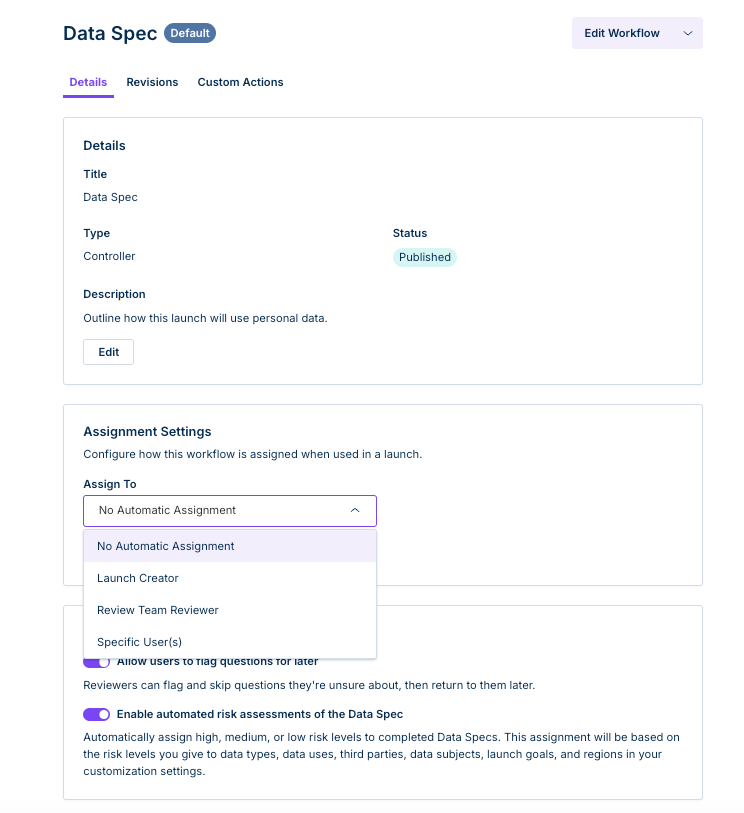Collapse Assign To dropdown via caret icon
The image size is (744, 813).
355,510
